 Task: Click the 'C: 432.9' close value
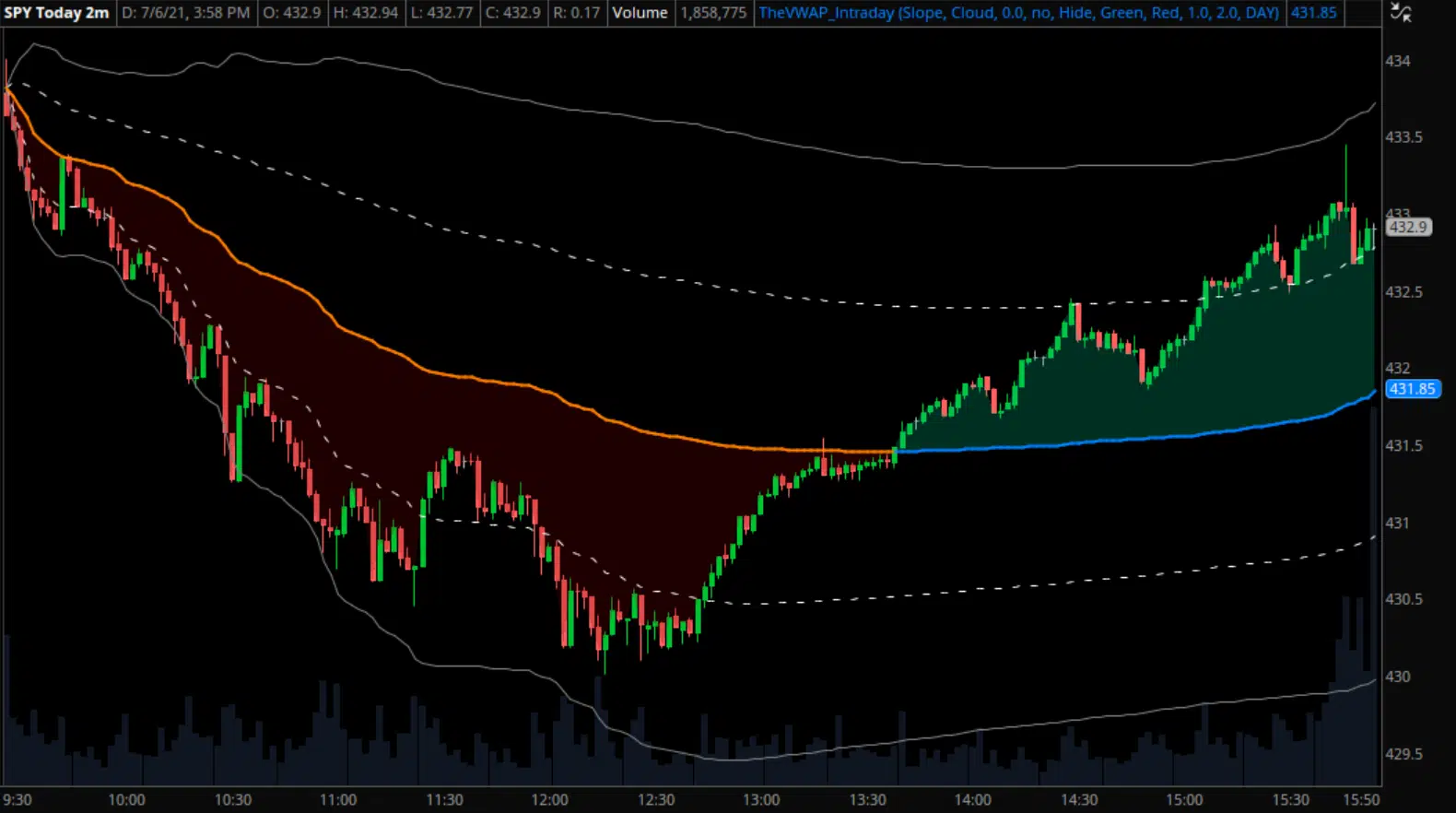(514, 13)
